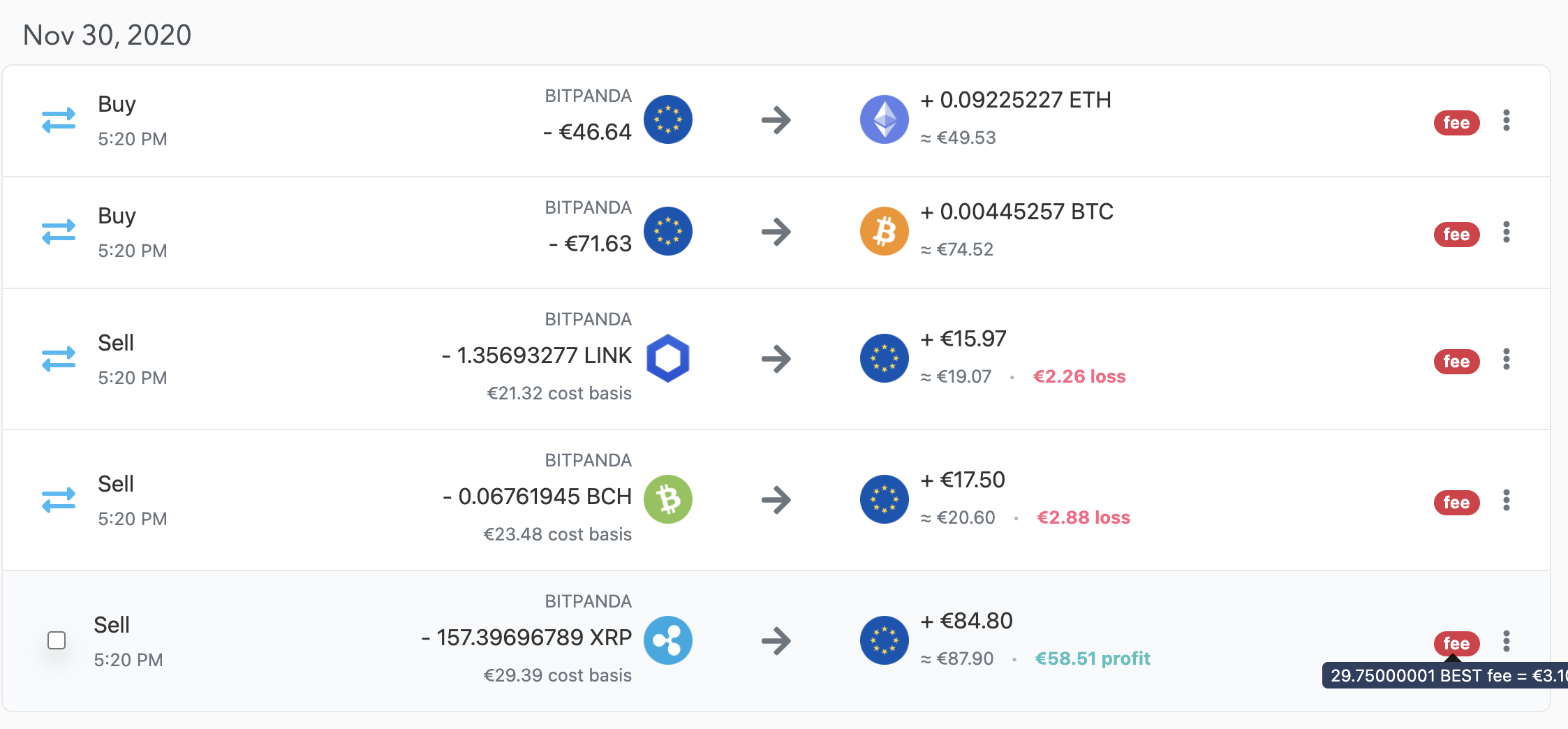Expand the kebab menu on the LINK Sell row

pos(1507,360)
